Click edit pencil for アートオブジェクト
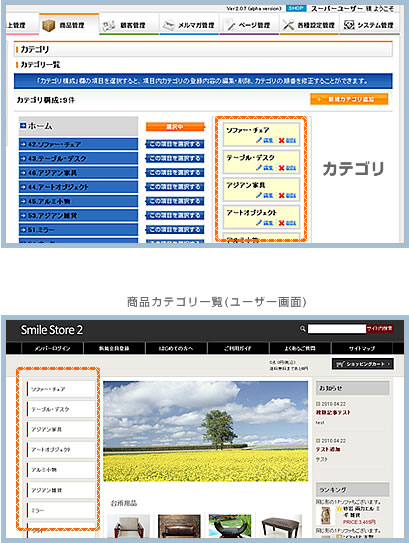 coord(259,223)
